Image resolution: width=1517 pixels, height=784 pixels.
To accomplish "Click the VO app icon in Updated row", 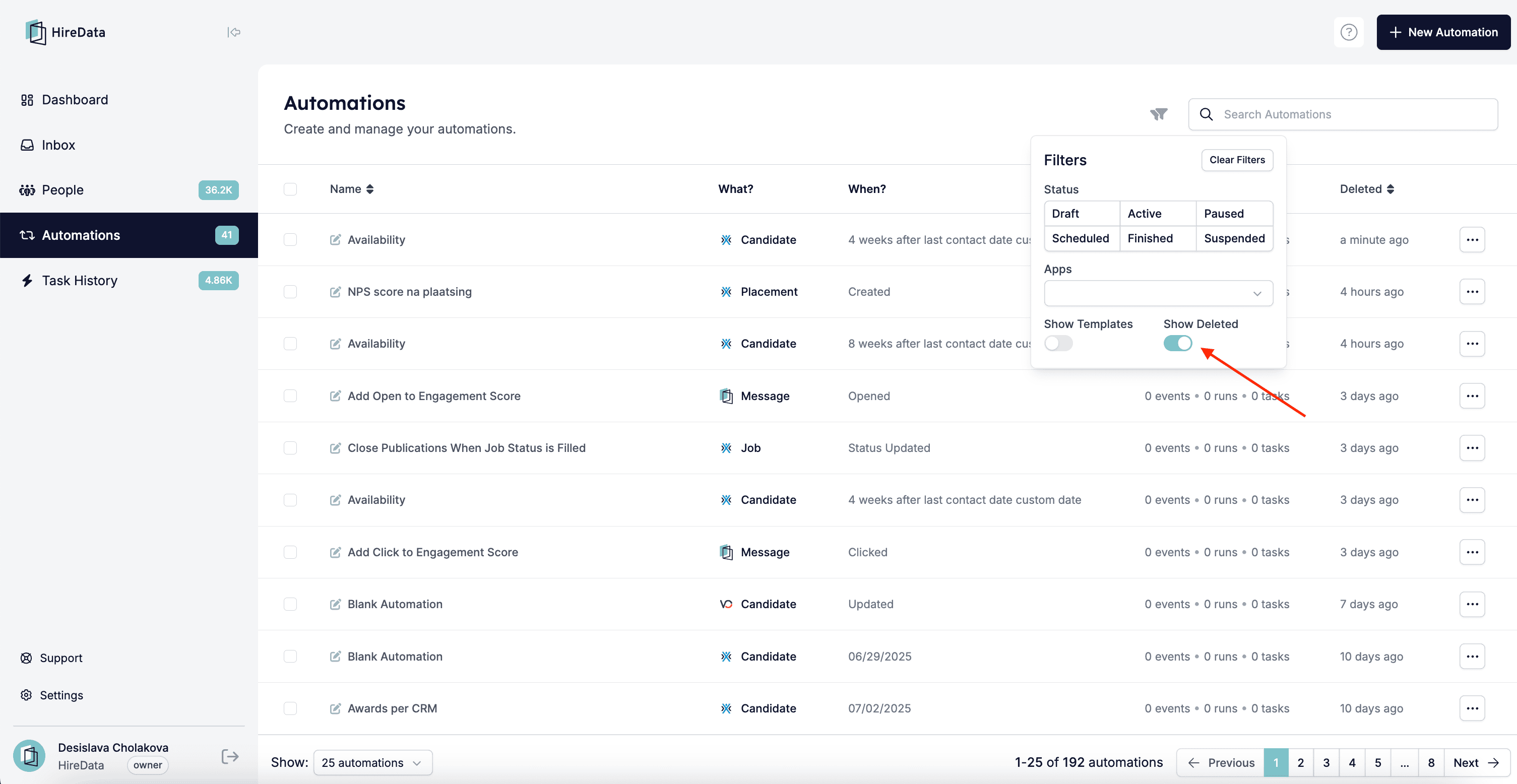I will click(726, 605).
